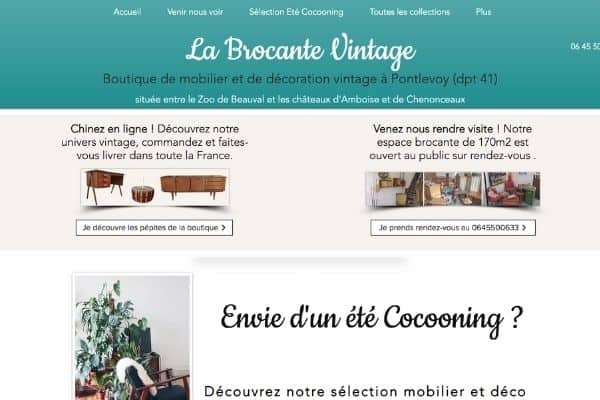Viewport: 600px width, 400px height.
Task: Open the third shop photo with red armchairs
Action: click(x=513, y=189)
